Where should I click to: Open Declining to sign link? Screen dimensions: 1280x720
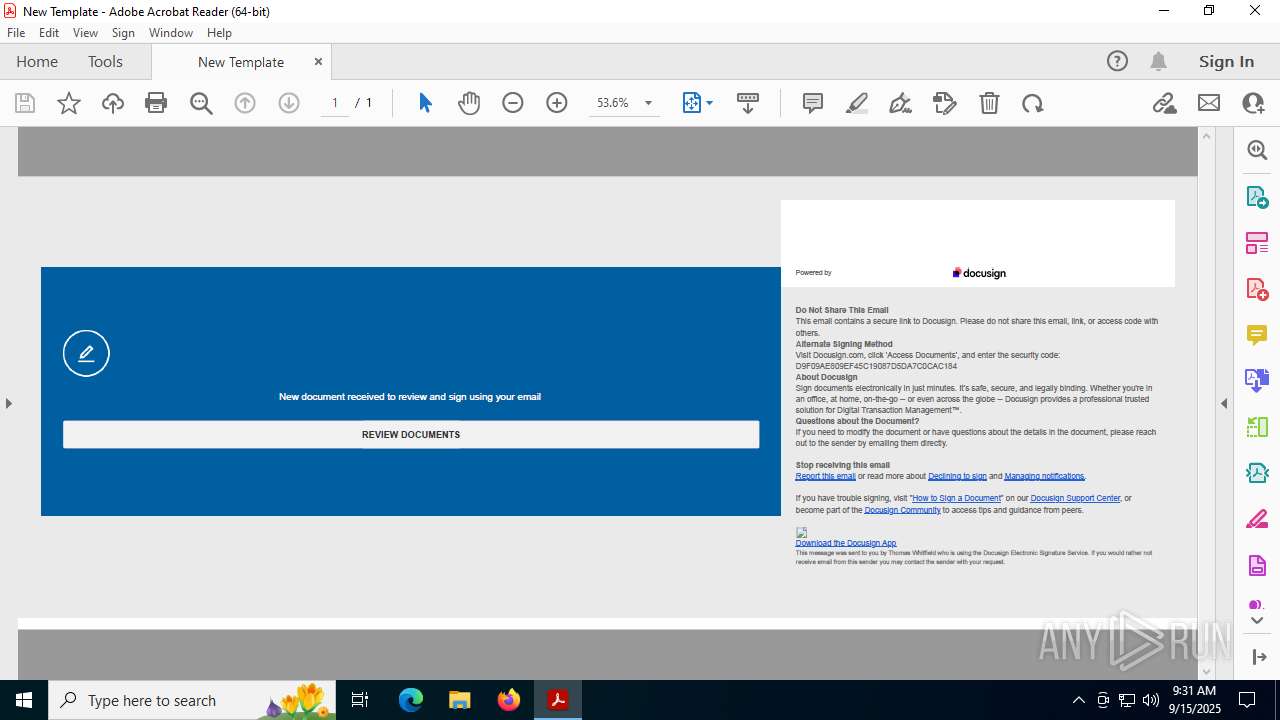[957, 476]
